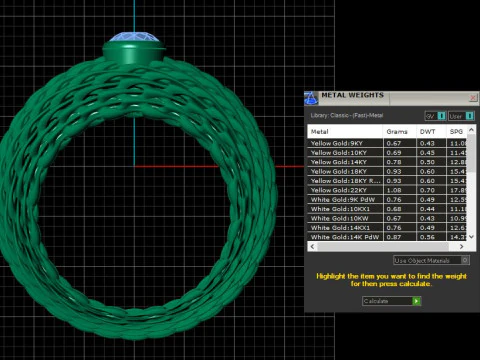Close the Metal Weights panel
The width and height of the screenshot is (480, 360).
pos(473,97)
